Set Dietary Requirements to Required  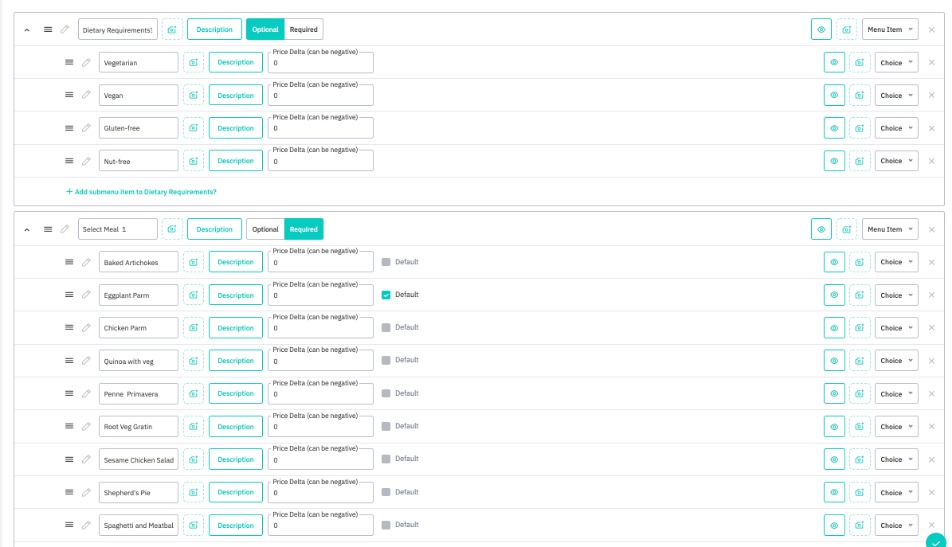pyautogui.click(x=303, y=30)
